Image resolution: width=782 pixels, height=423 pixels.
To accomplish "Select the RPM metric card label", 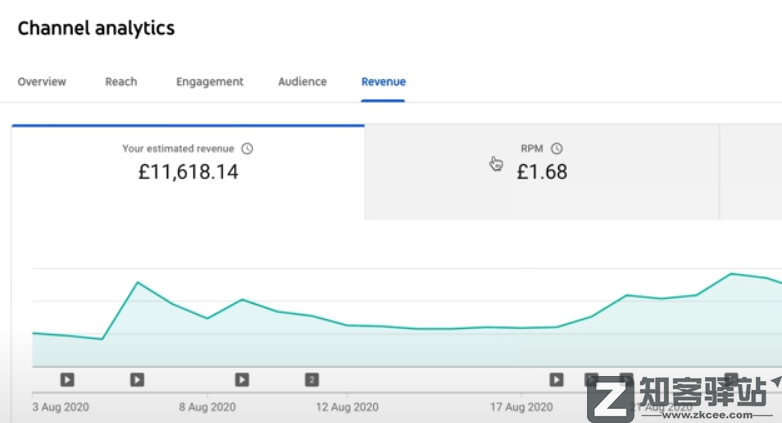I will click(x=531, y=149).
